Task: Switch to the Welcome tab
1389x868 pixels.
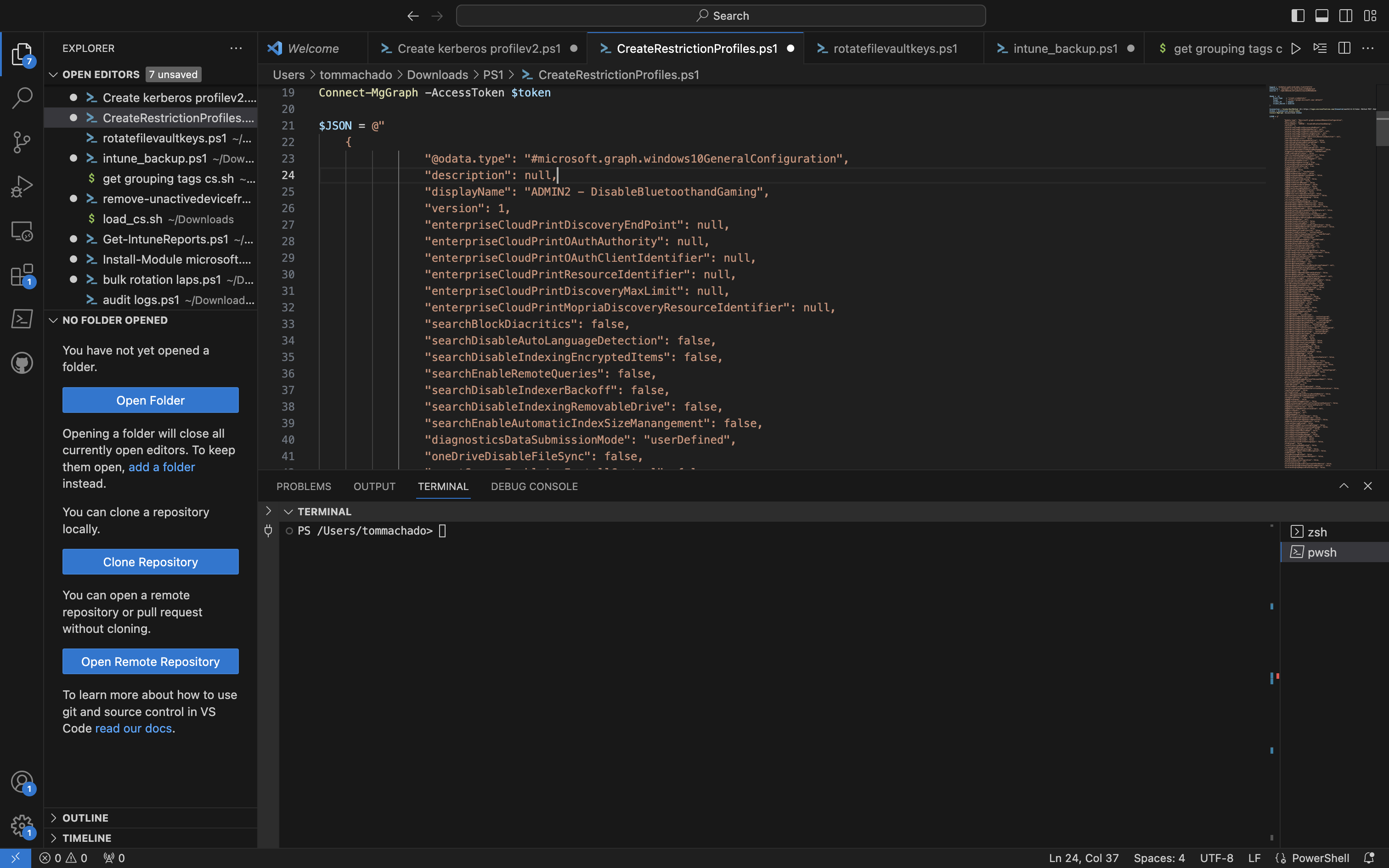Action: tap(313, 48)
